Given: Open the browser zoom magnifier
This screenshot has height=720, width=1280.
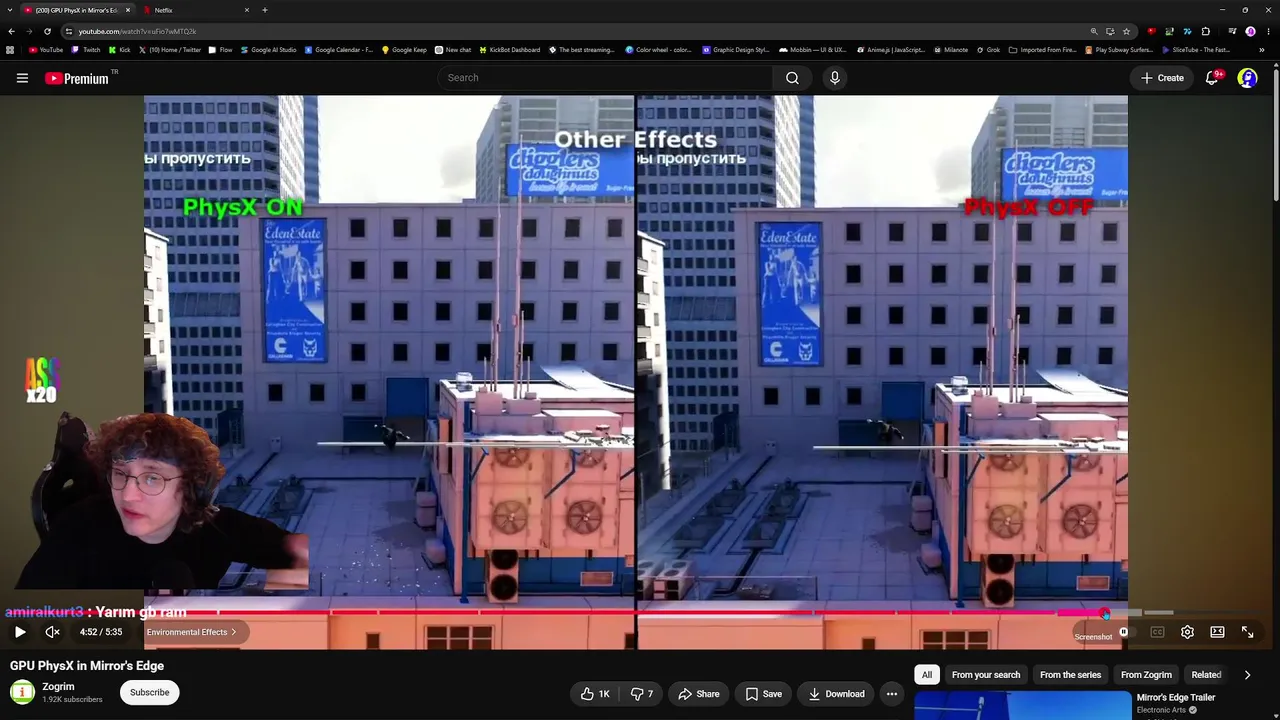Looking at the screenshot, I should click(x=1094, y=31).
